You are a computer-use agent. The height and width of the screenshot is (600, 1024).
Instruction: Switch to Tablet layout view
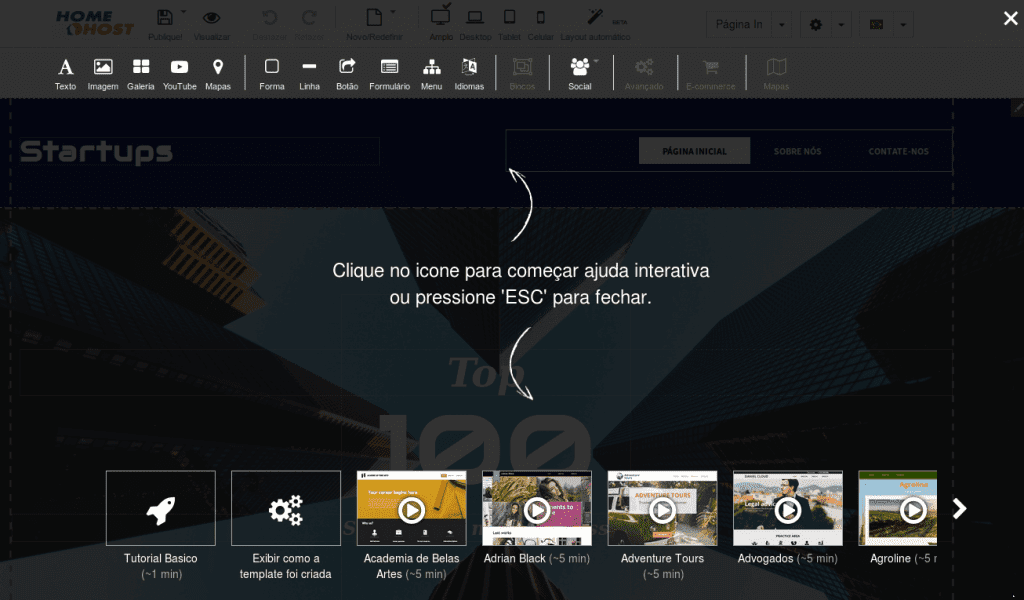509,18
